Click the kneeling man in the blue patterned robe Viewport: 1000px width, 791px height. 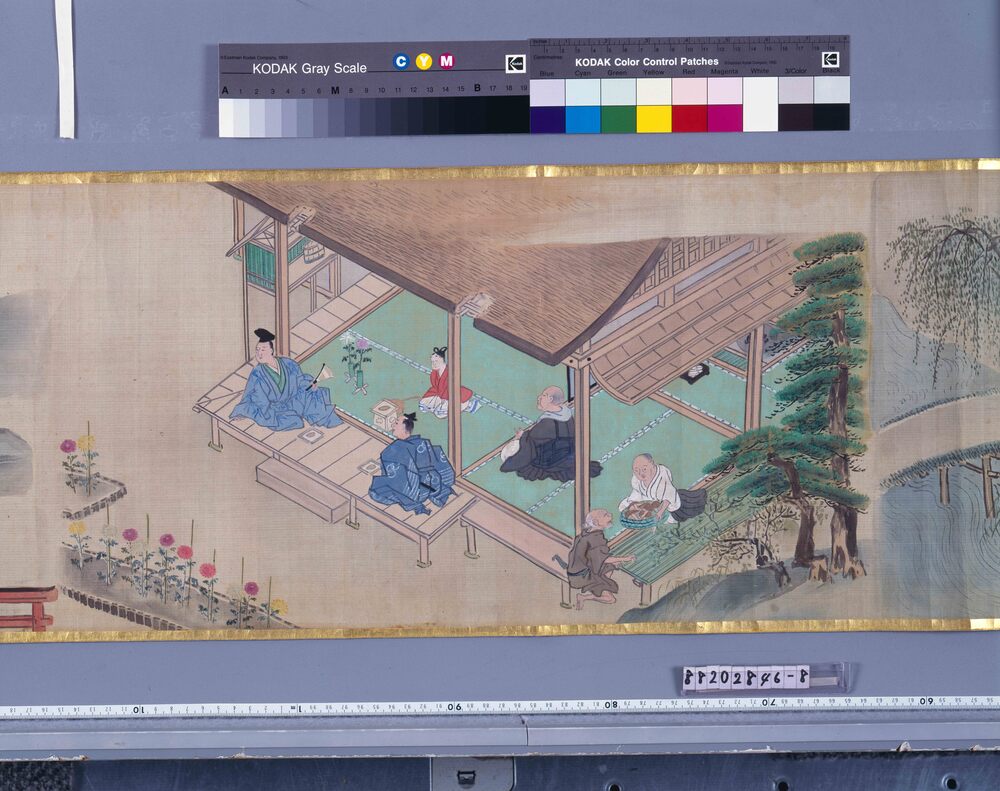[x=413, y=464]
